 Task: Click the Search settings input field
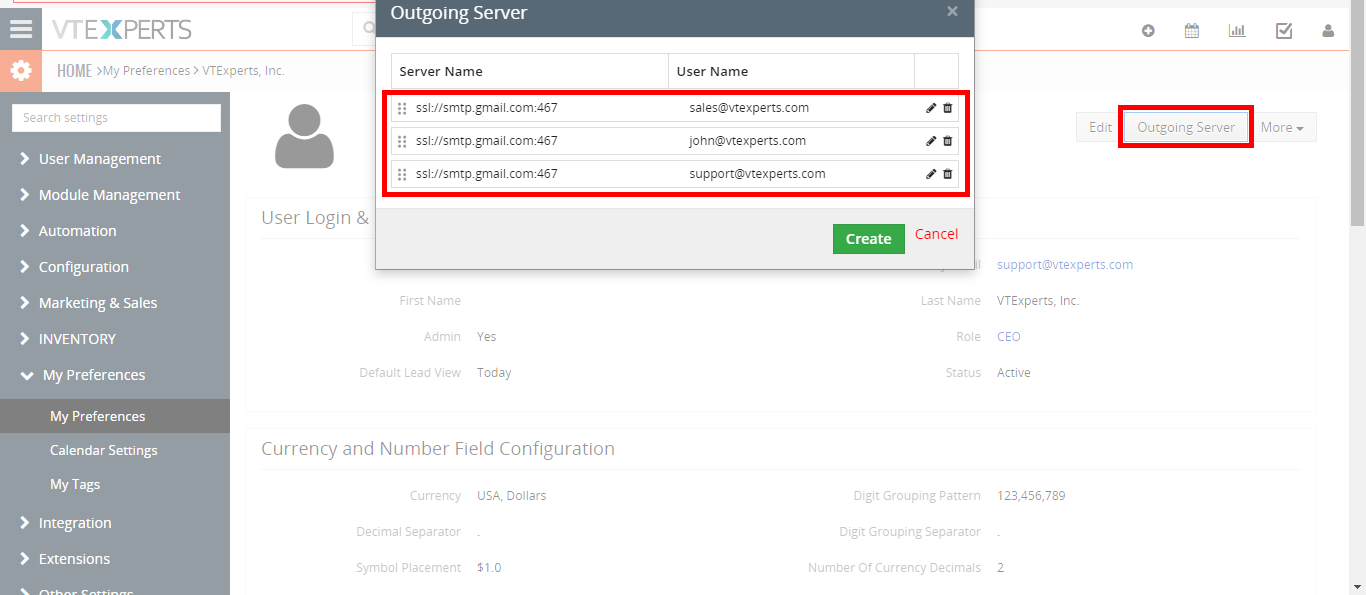click(x=116, y=118)
